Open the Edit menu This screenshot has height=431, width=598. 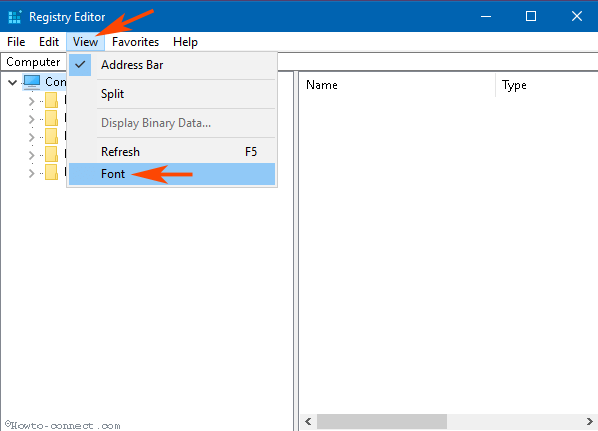pyautogui.click(x=49, y=42)
